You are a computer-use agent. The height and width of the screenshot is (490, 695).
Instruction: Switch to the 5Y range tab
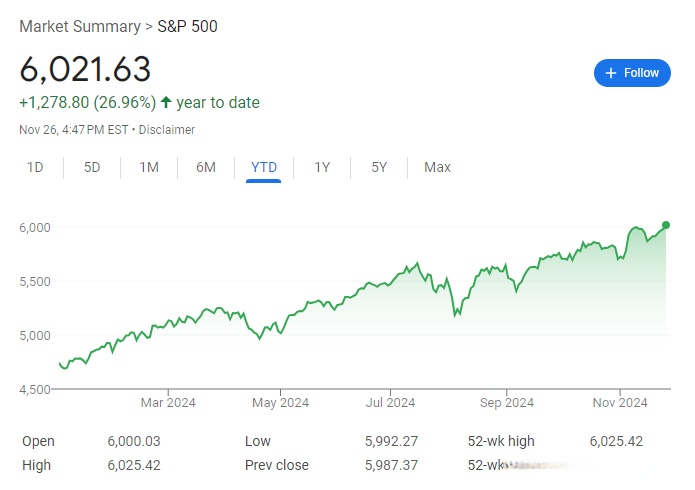point(379,167)
